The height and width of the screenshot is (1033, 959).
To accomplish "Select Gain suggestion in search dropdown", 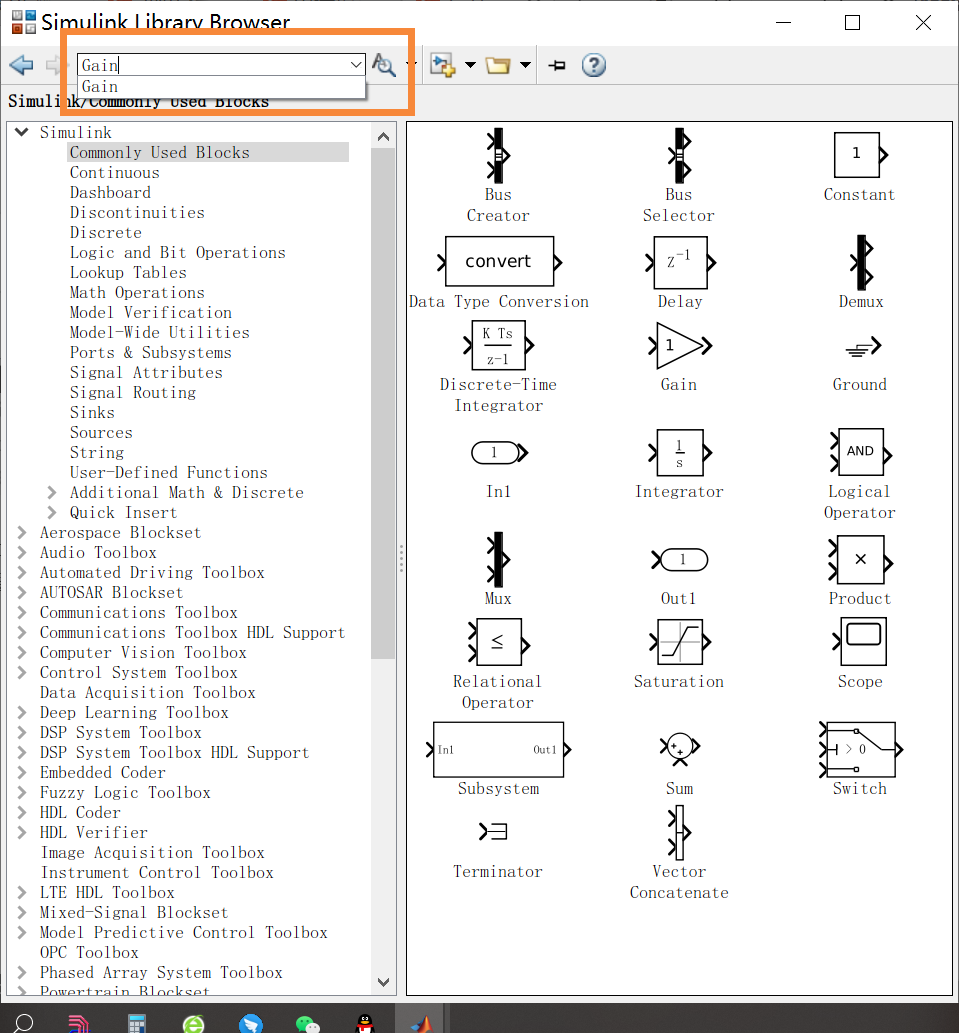I will point(221,87).
